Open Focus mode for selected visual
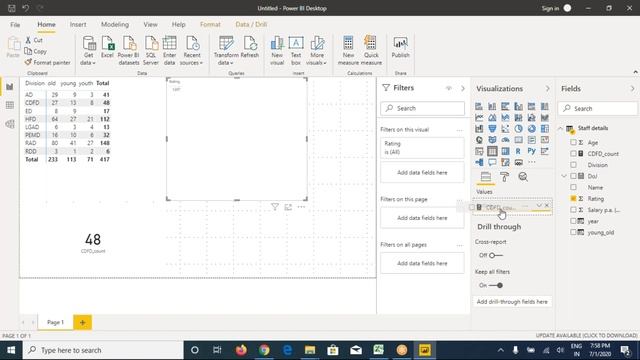The height and width of the screenshot is (360, 640). click(288, 207)
